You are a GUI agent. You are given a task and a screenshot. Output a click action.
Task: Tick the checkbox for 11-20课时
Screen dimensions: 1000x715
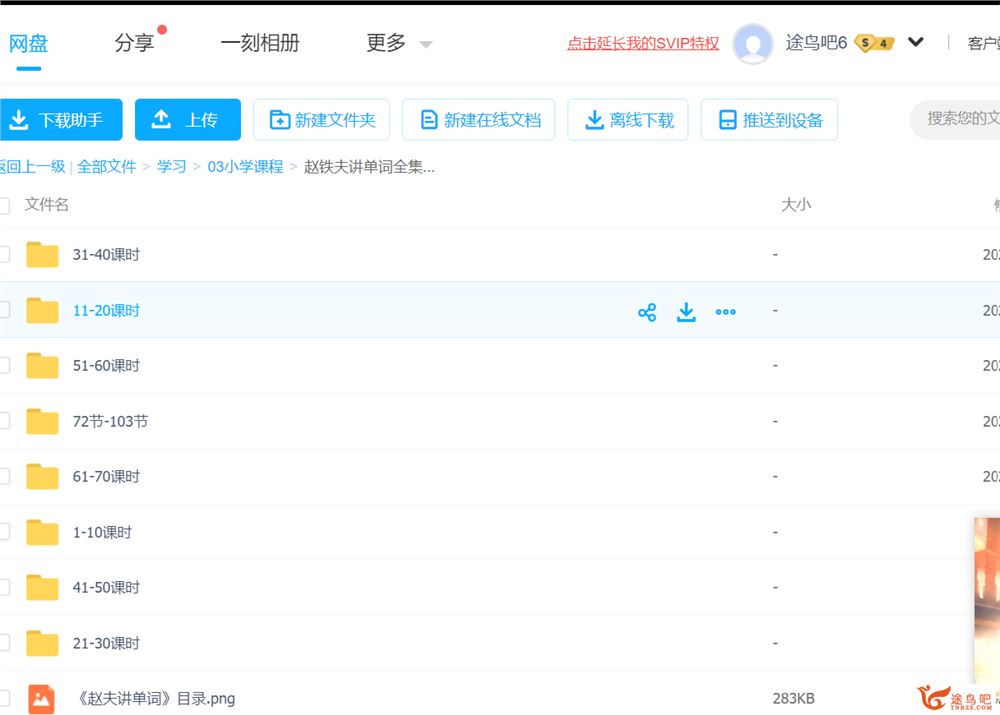click(x=4, y=311)
